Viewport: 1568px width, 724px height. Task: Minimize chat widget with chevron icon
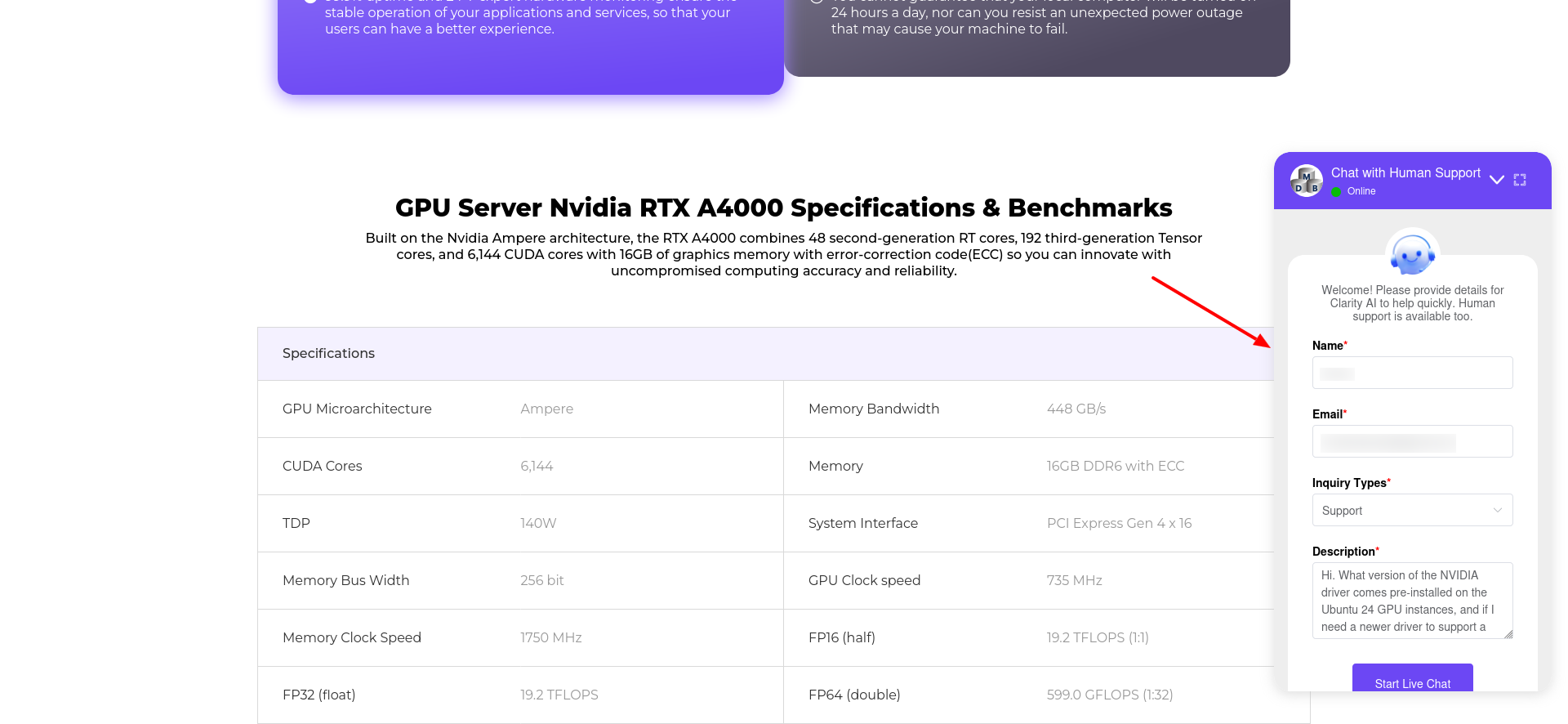pyautogui.click(x=1497, y=180)
